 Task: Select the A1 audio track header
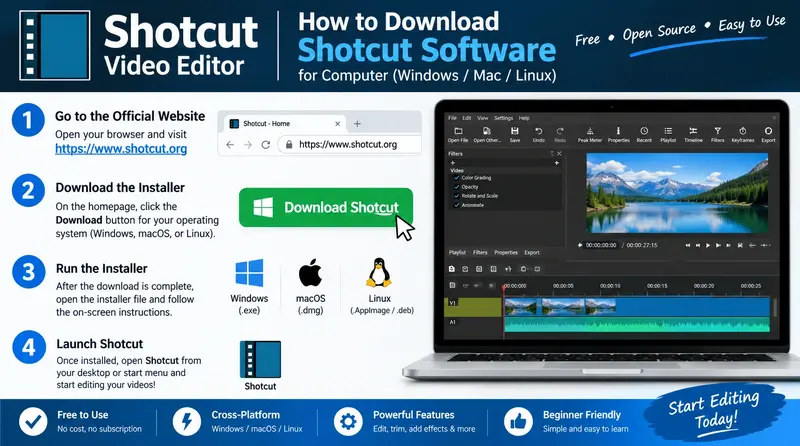tap(472, 327)
